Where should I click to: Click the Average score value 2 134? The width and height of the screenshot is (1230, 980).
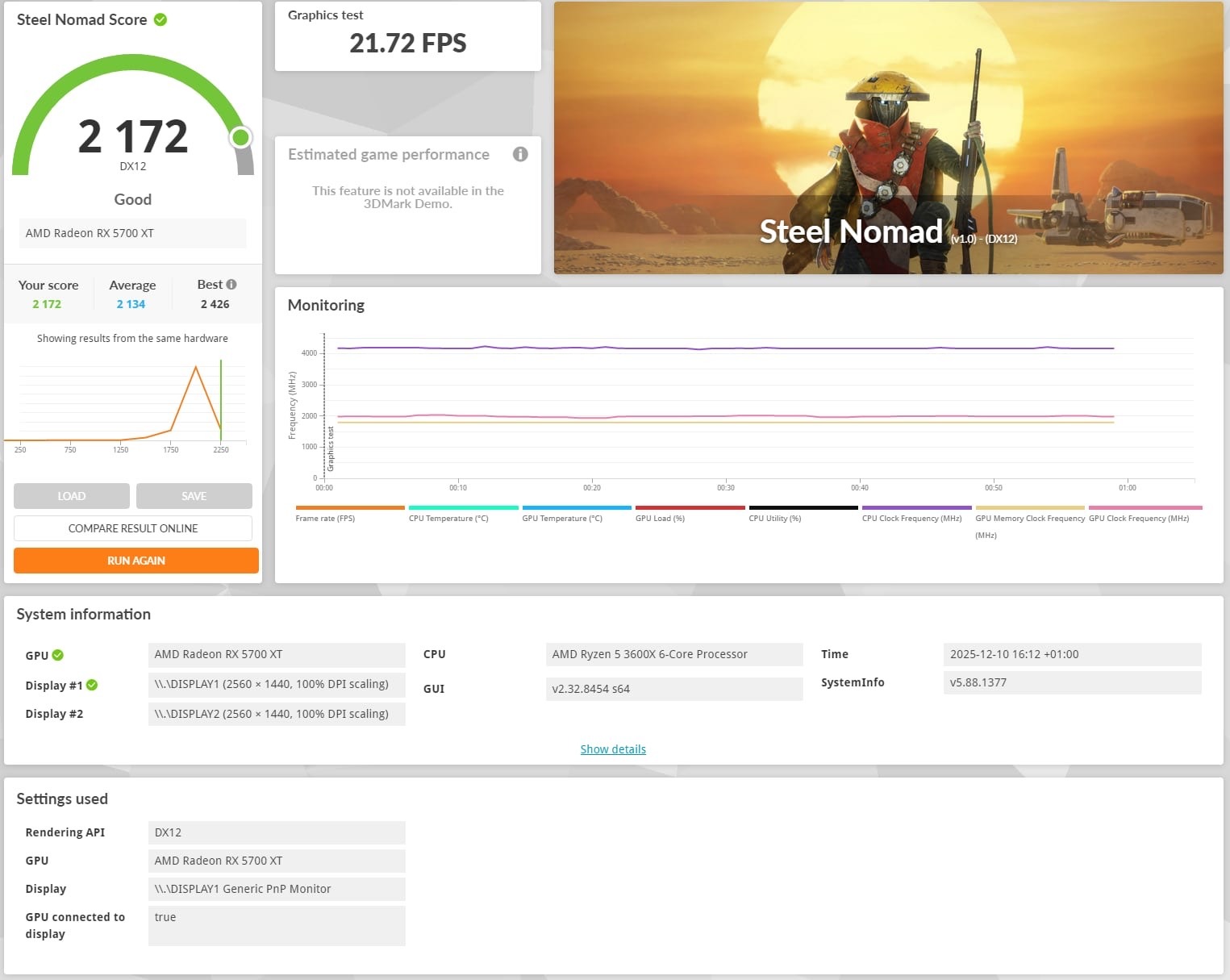131,304
